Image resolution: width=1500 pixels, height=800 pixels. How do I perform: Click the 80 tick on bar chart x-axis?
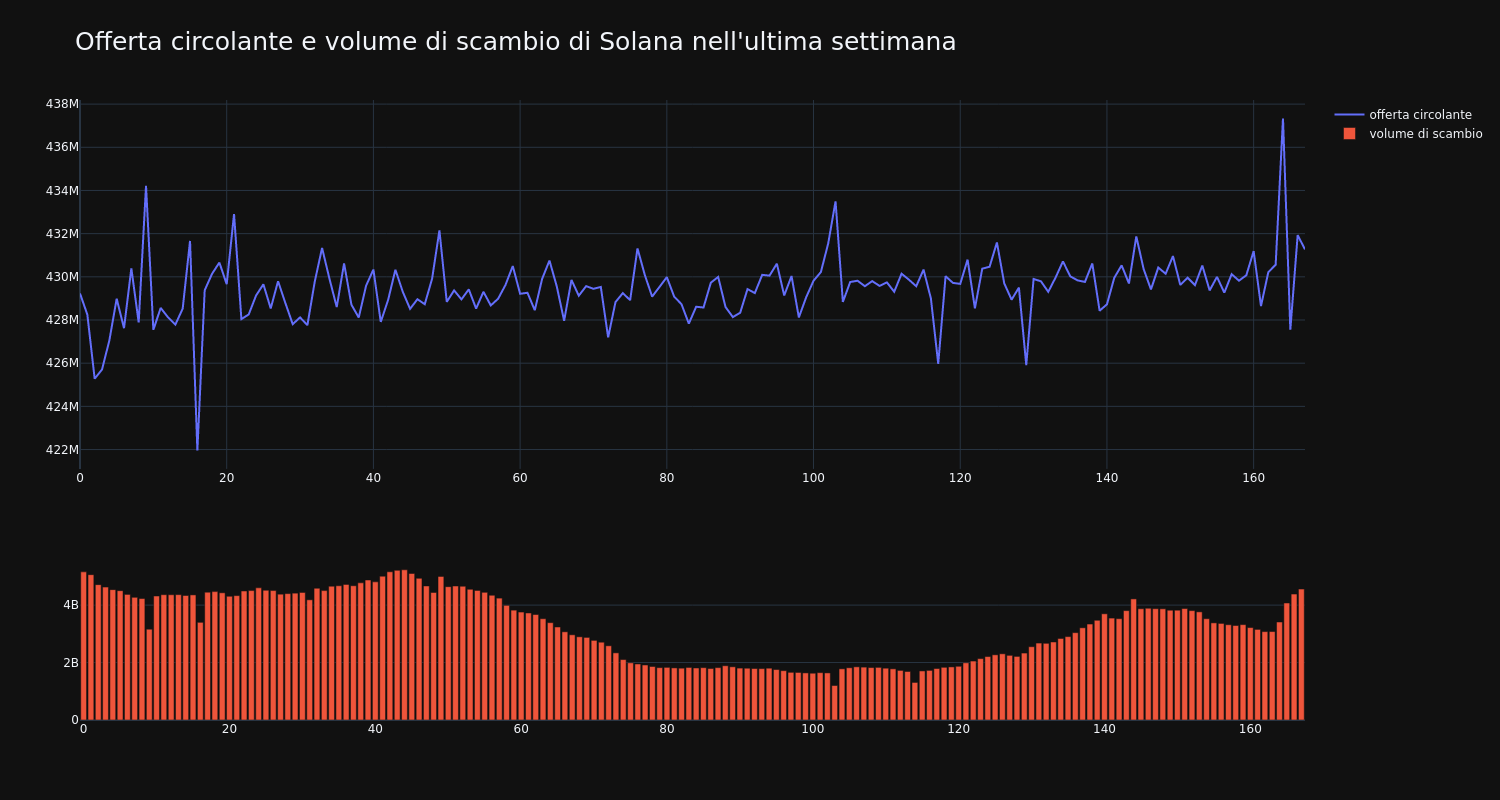coord(667,729)
